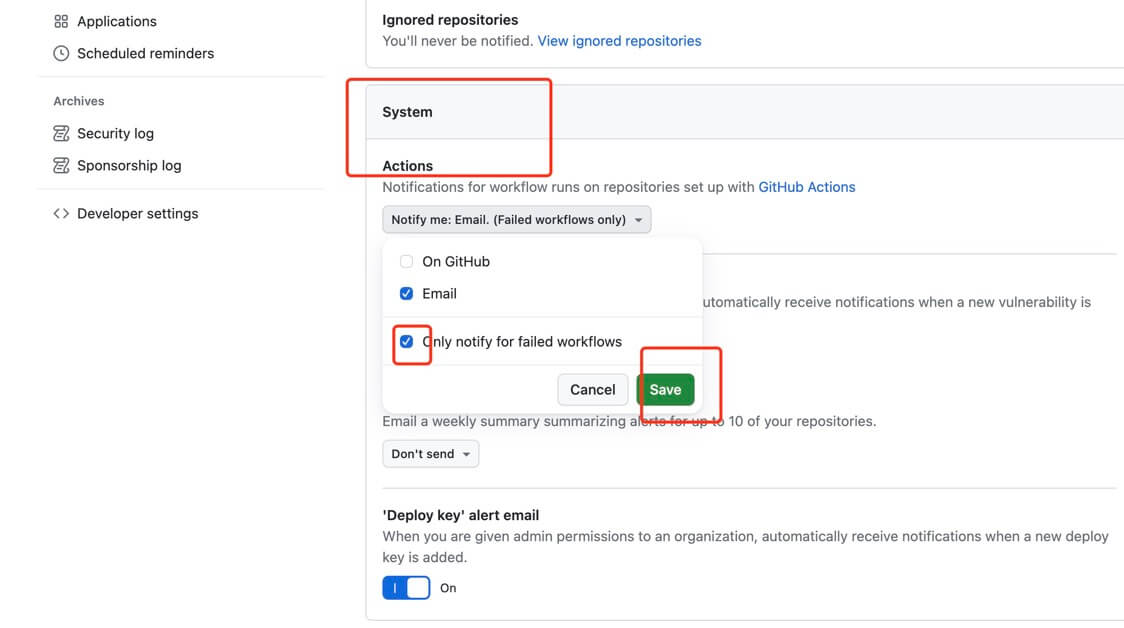Turn off the Deploy key alert toggle
Viewport: 1124px width, 628px height.
[406, 588]
